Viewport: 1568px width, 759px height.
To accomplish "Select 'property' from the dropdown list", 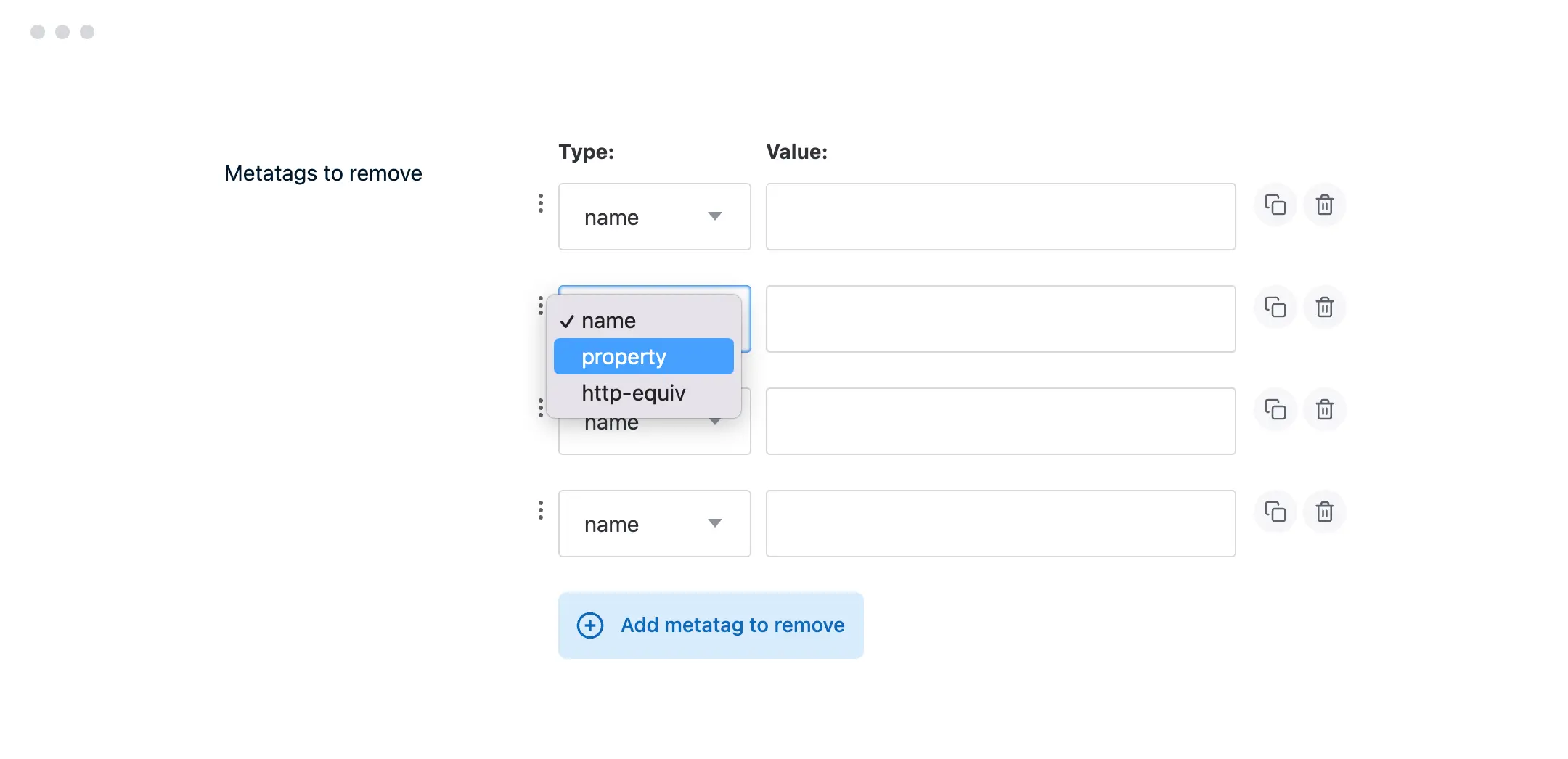I will click(643, 356).
